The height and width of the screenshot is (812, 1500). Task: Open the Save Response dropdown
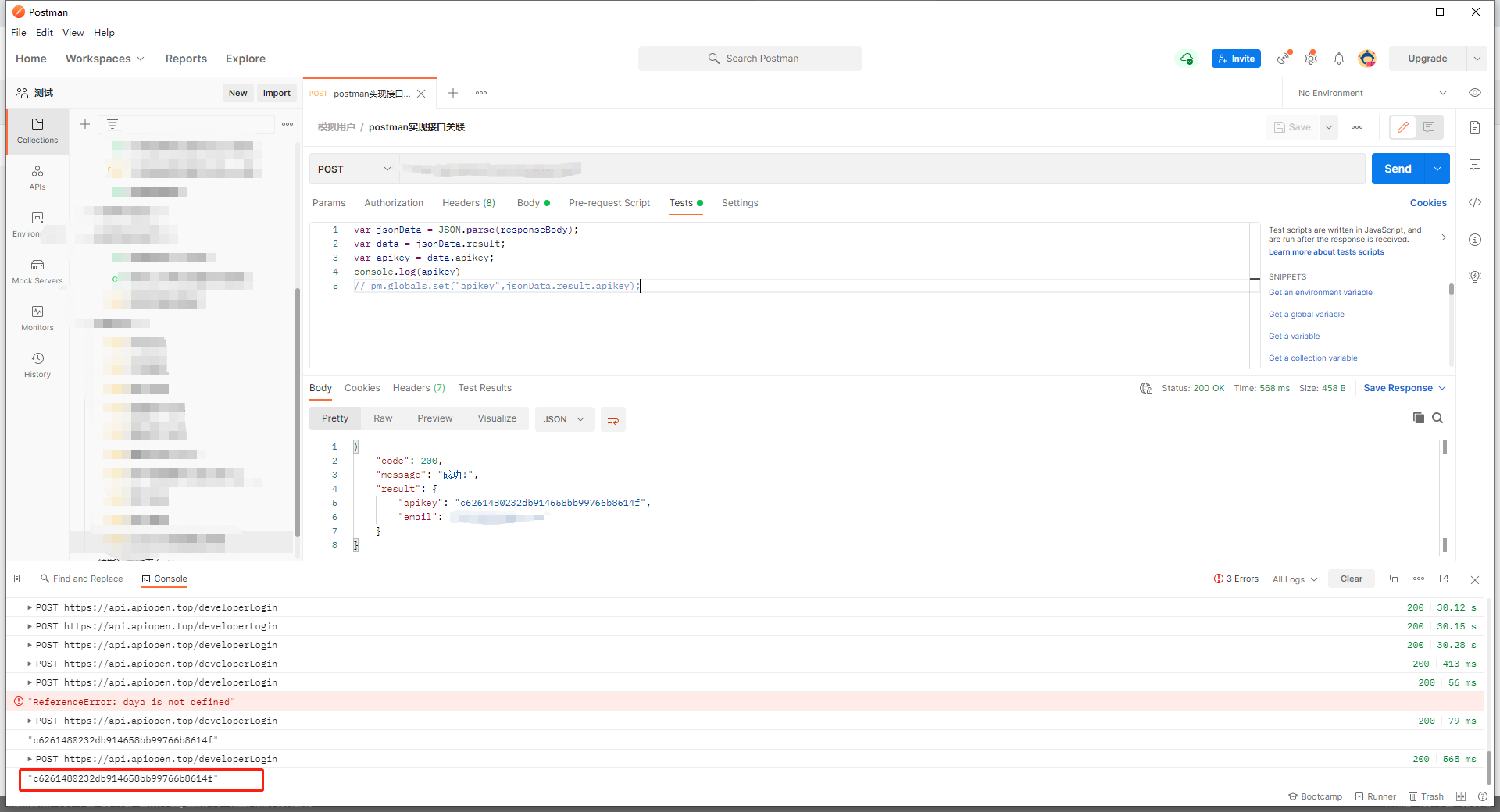tap(1404, 388)
